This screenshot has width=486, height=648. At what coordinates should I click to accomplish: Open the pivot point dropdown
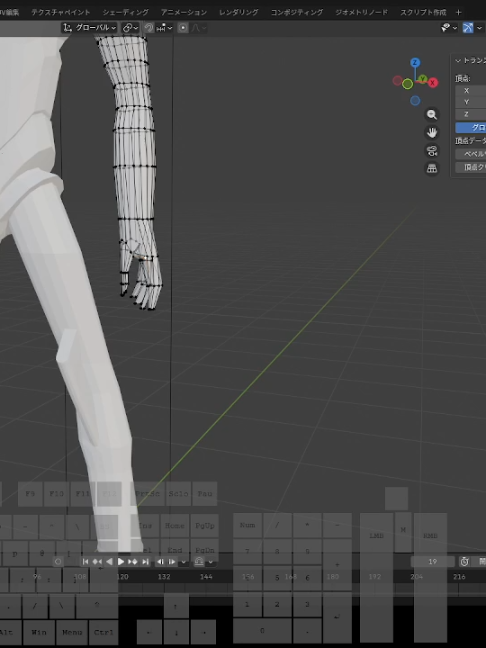point(130,28)
